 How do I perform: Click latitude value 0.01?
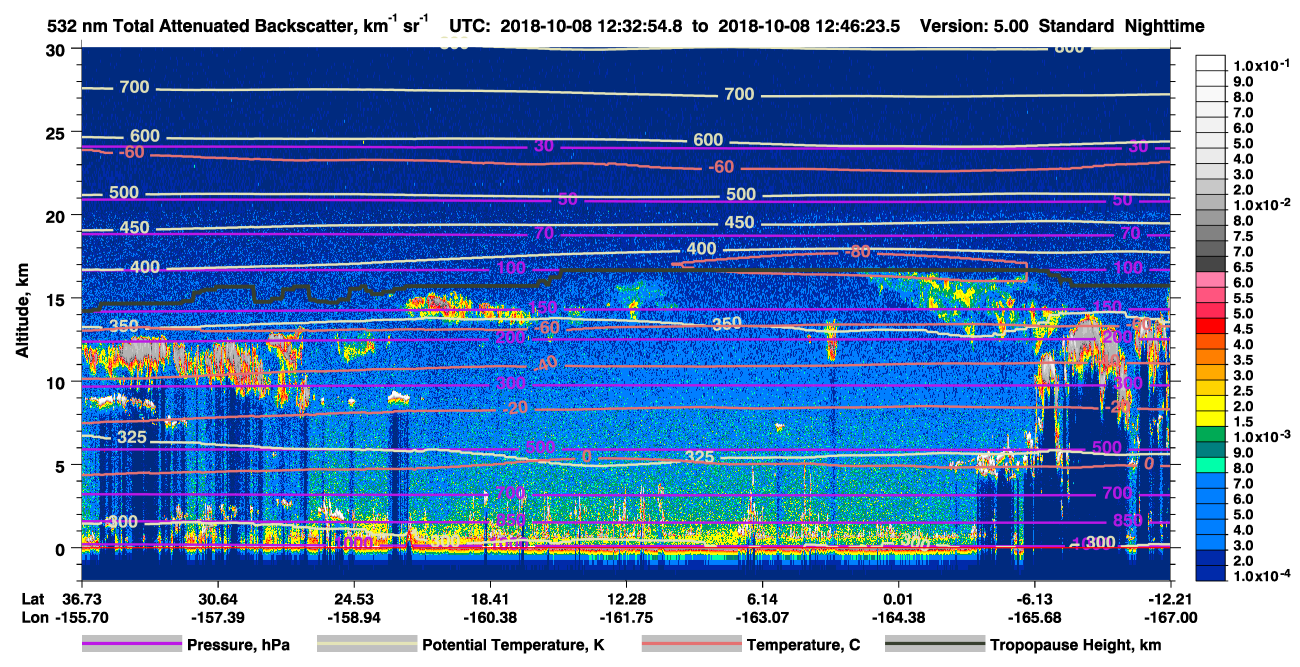[899, 598]
